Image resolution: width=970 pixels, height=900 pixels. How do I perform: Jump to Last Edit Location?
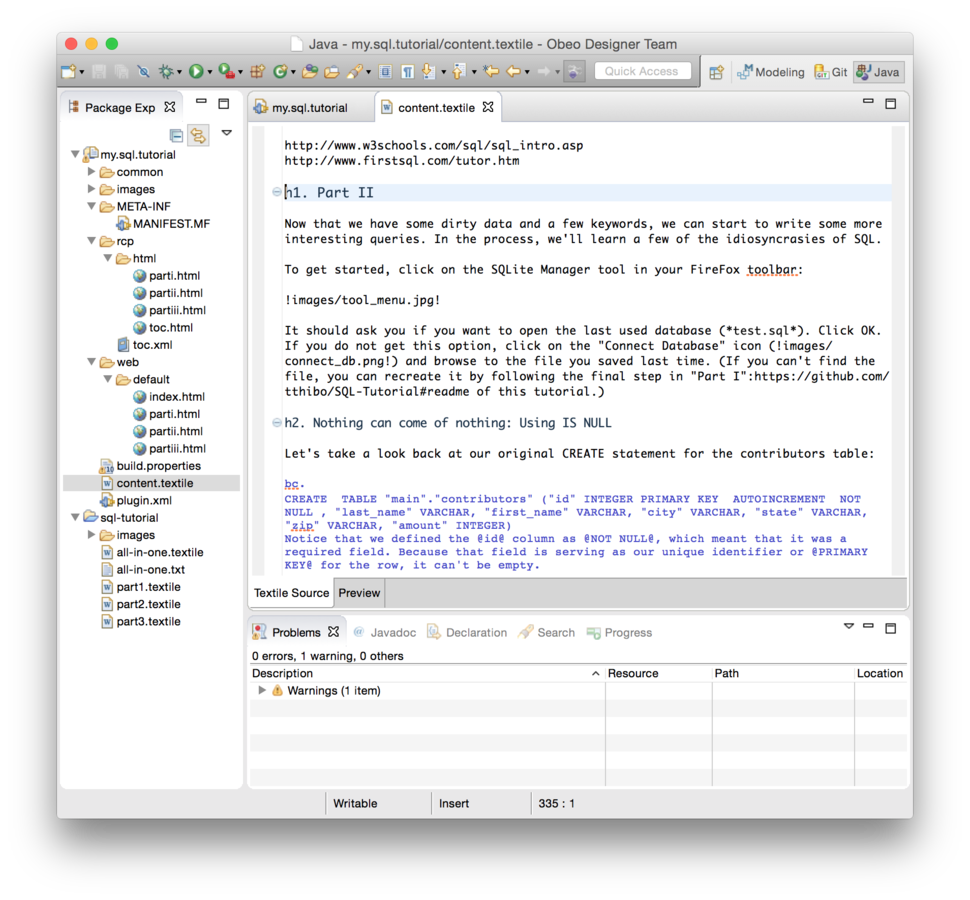tap(492, 72)
